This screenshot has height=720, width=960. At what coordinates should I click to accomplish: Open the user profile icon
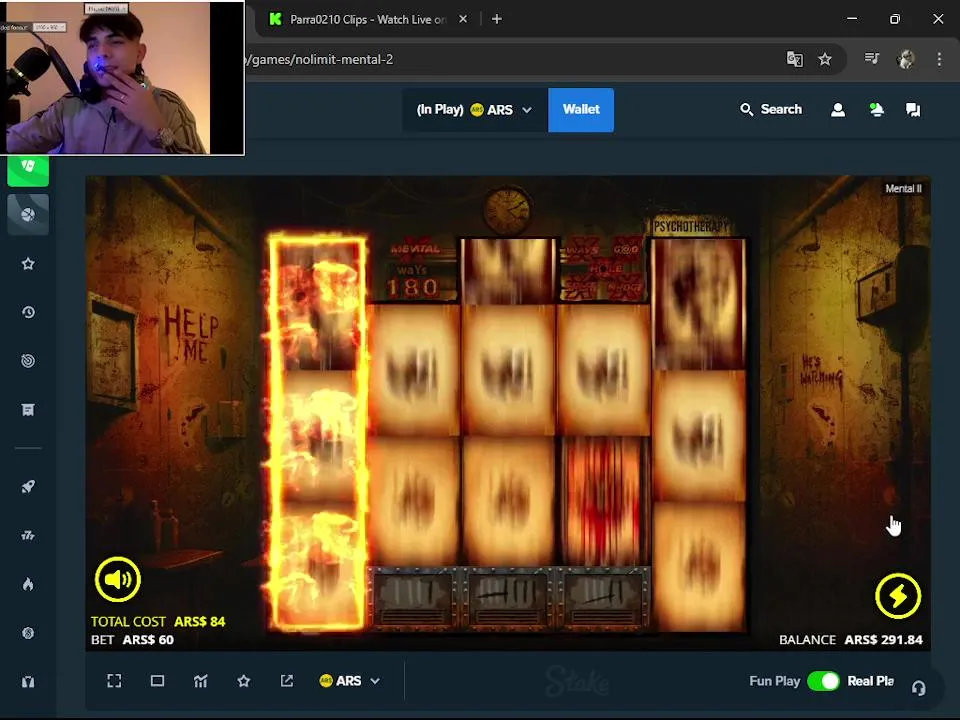(838, 110)
